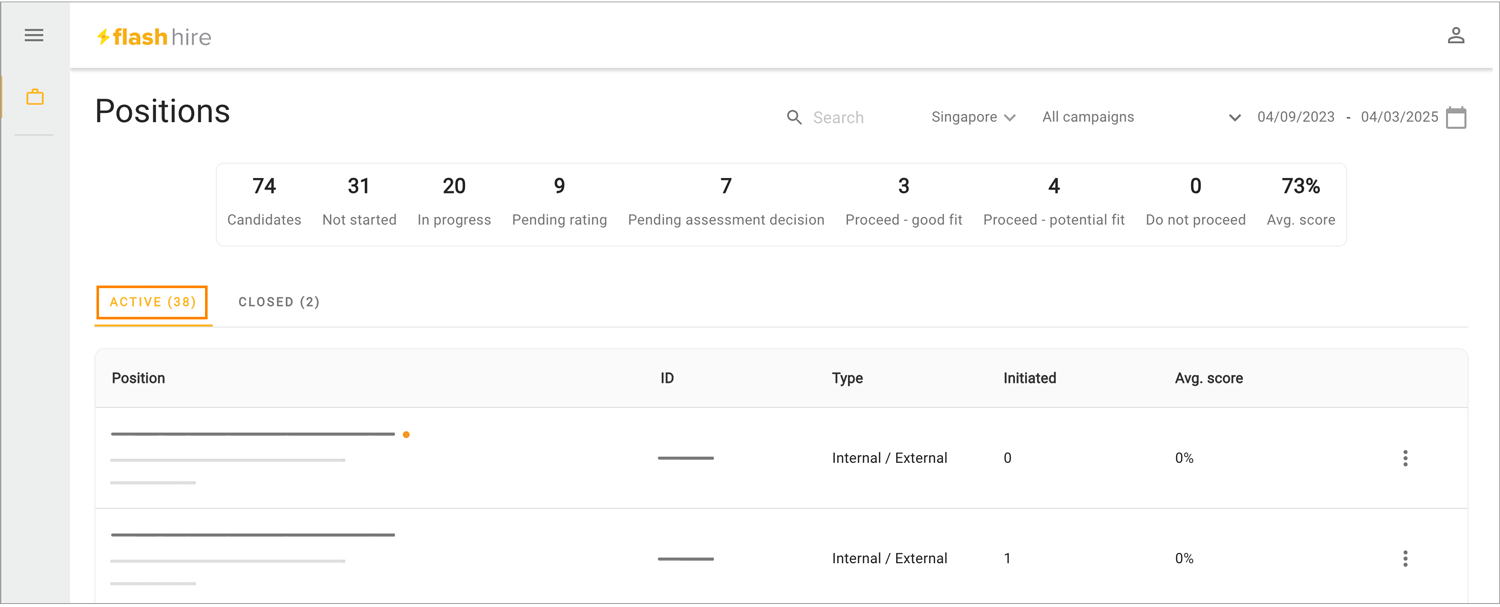Click the end date 04/03/2025
1500x607 pixels.
[1400, 117]
